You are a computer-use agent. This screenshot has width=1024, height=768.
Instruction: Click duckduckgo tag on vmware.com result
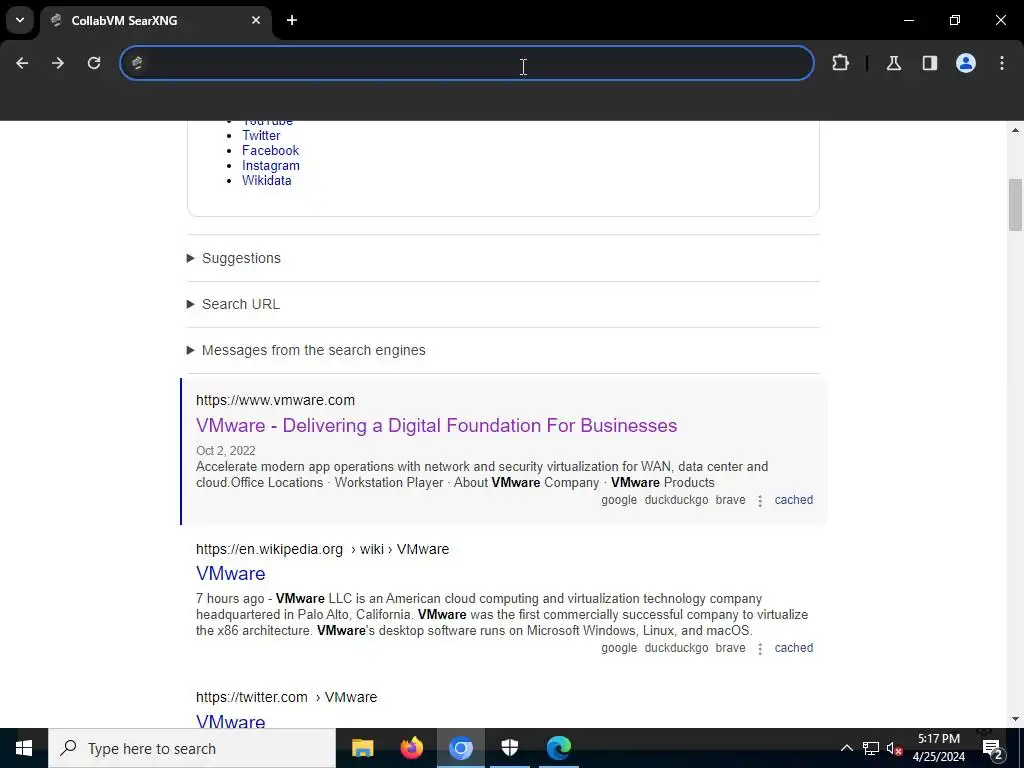pyautogui.click(x=676, y=500)
